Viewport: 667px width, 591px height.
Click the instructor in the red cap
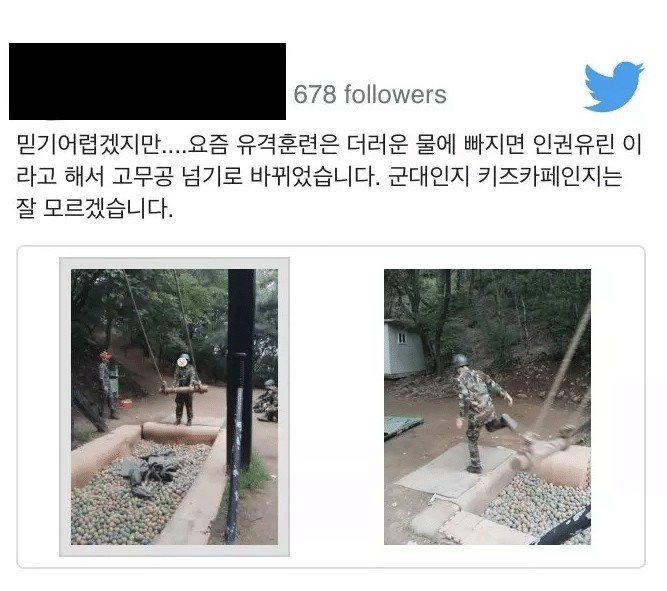click(106, 385)
